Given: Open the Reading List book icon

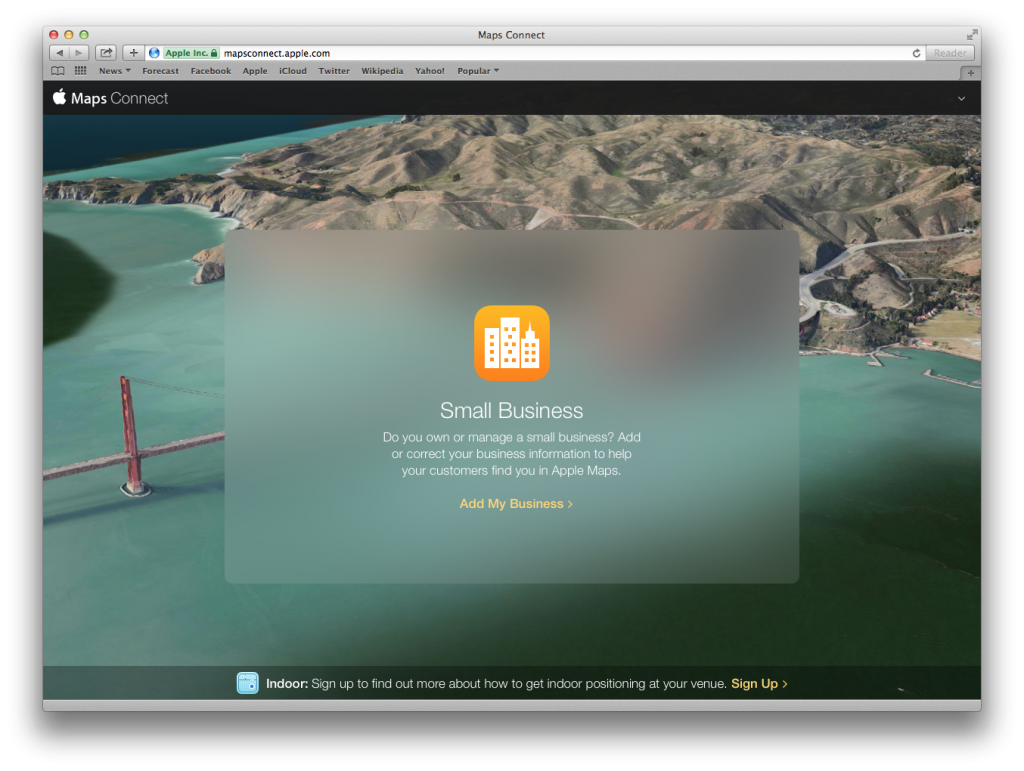Looking at the screenshot, I should [58, 71].
